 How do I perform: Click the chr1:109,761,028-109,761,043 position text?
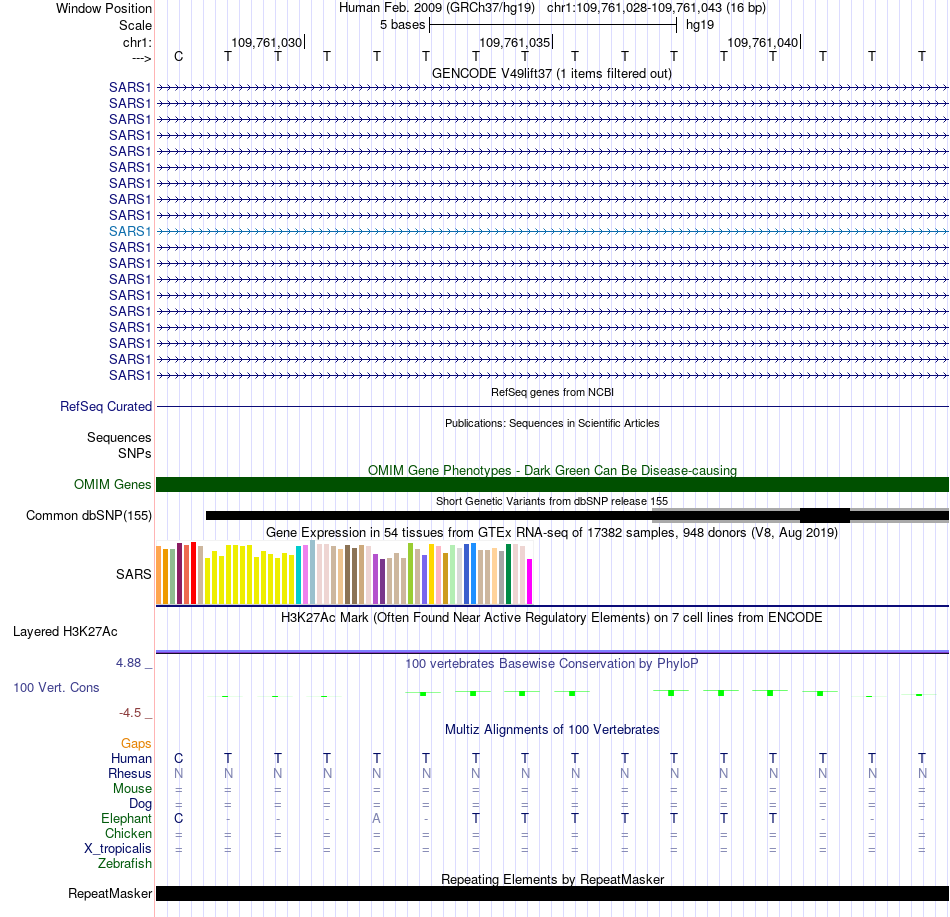pos(634,8)
